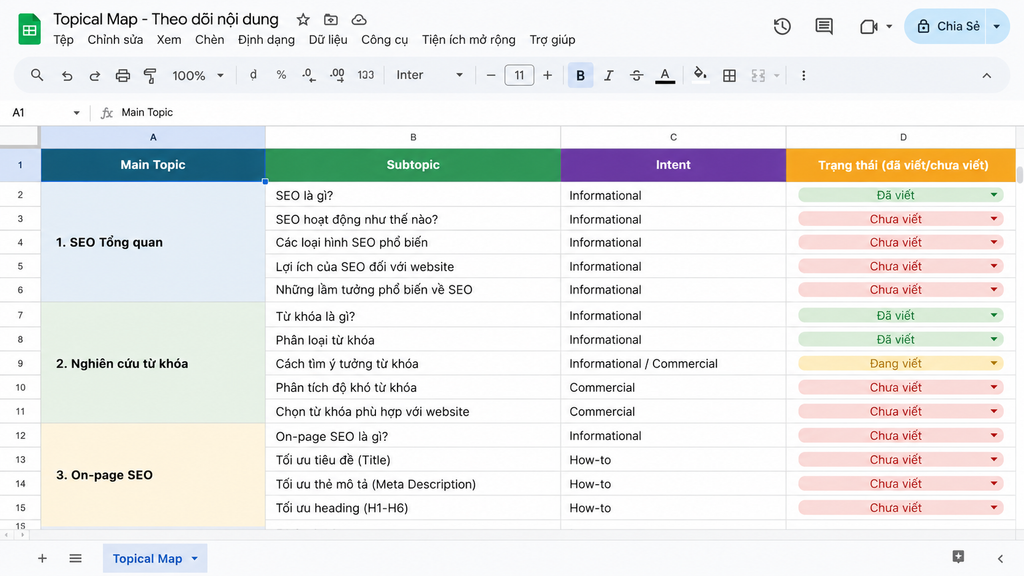Redo the last action
The height and width of the screenshot is (576, 1024).
coord(95,76)
